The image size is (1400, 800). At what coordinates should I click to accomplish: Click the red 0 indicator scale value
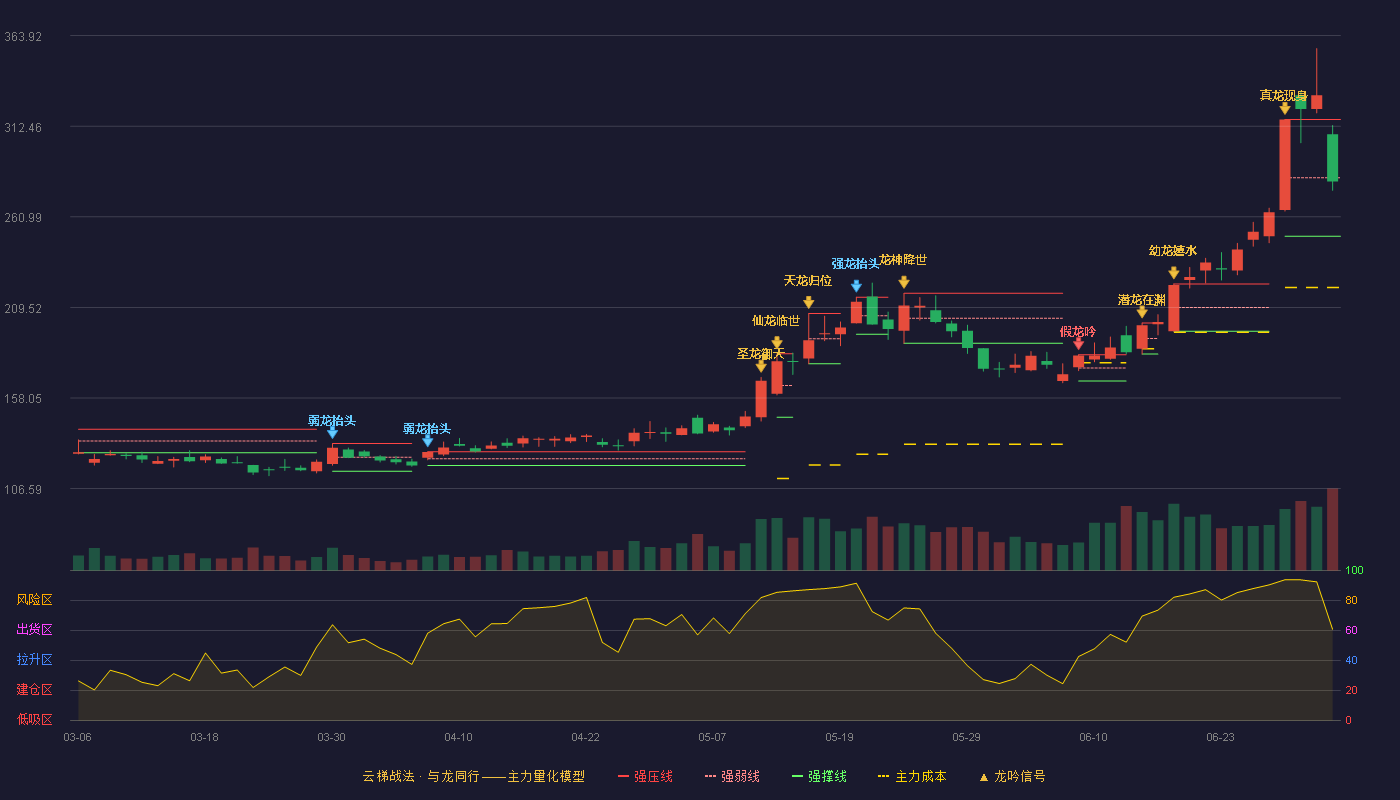1348,720
